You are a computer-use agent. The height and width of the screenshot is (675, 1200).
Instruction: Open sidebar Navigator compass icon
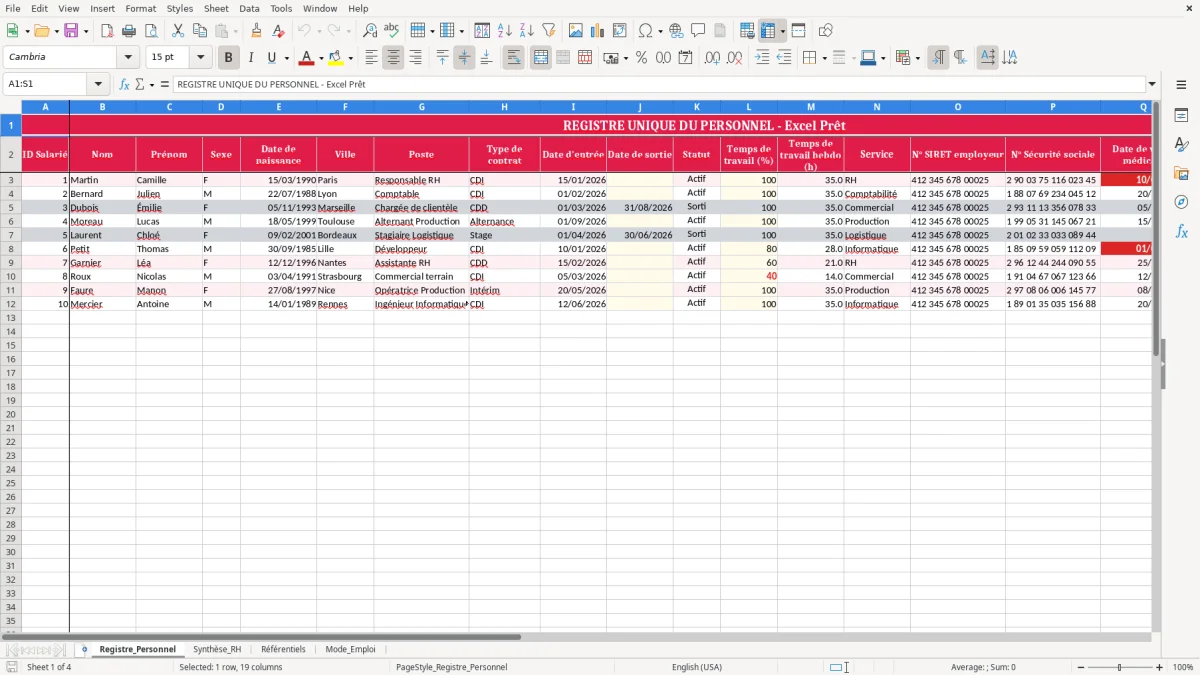coord(1181,202)
